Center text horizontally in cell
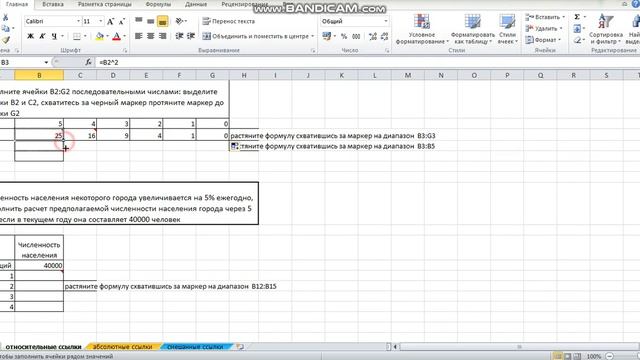The width and height of the screenshot is (640, 360). coord(151,36)
